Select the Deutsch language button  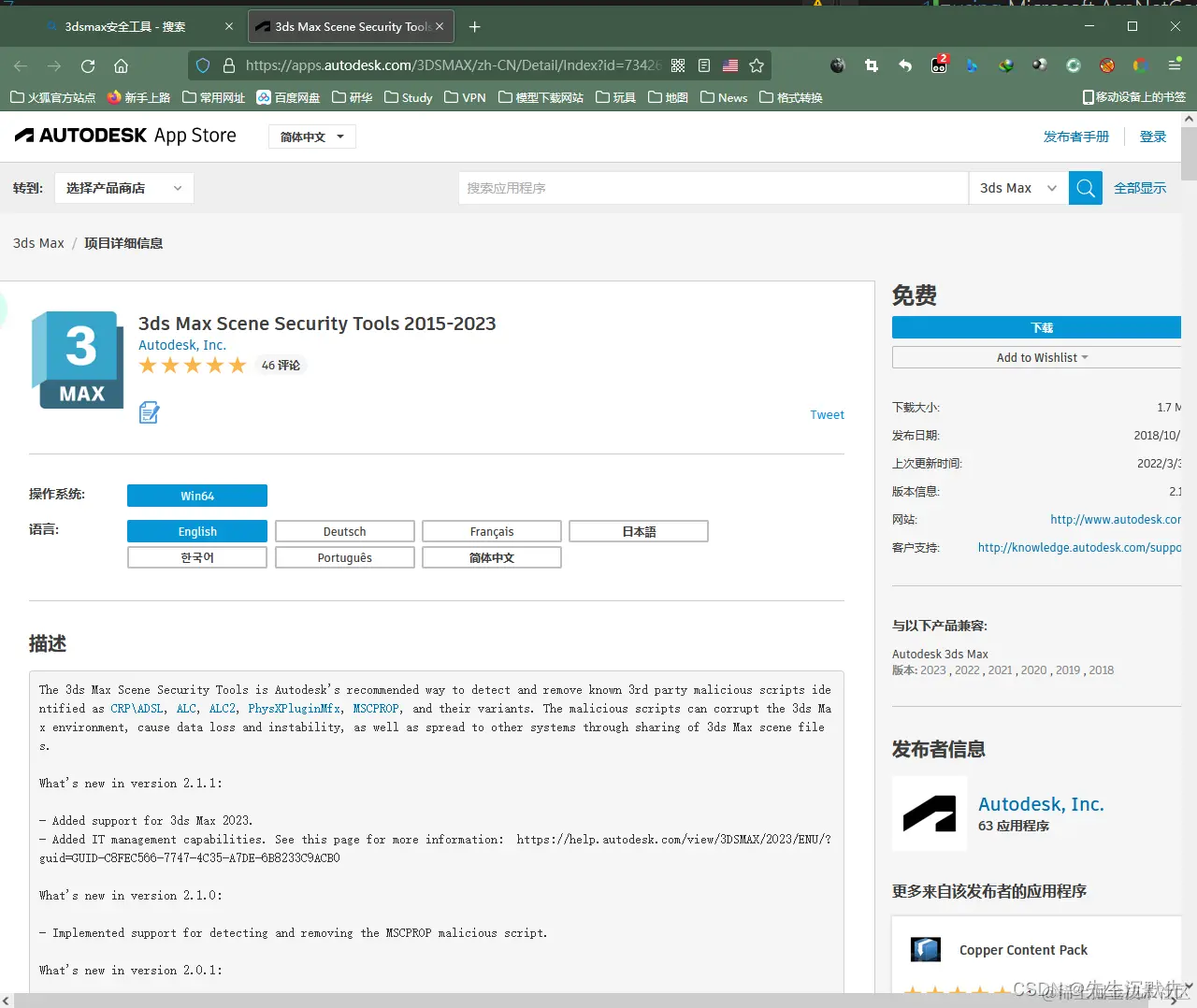345,531
